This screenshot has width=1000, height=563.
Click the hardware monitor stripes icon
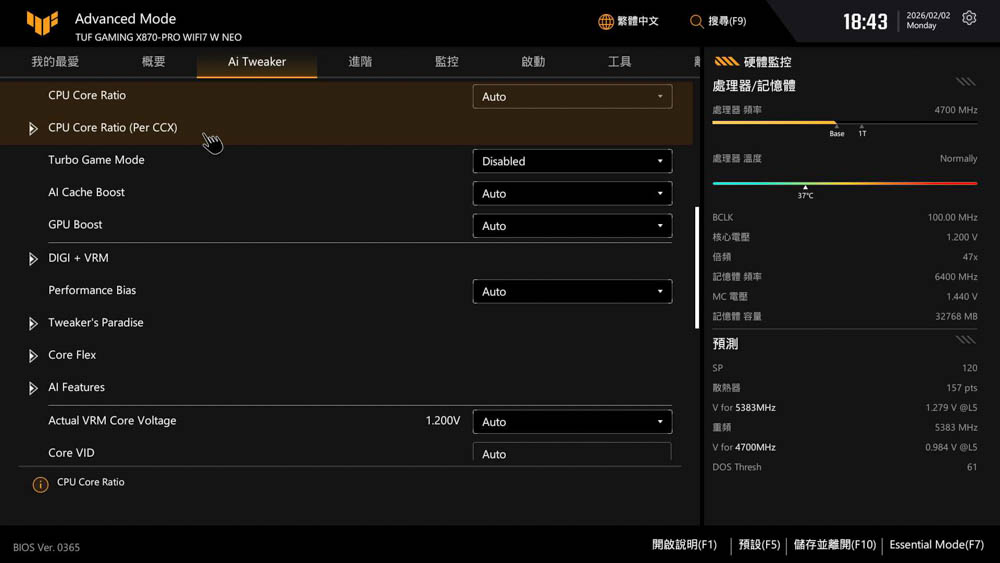[x=727, y=62]
